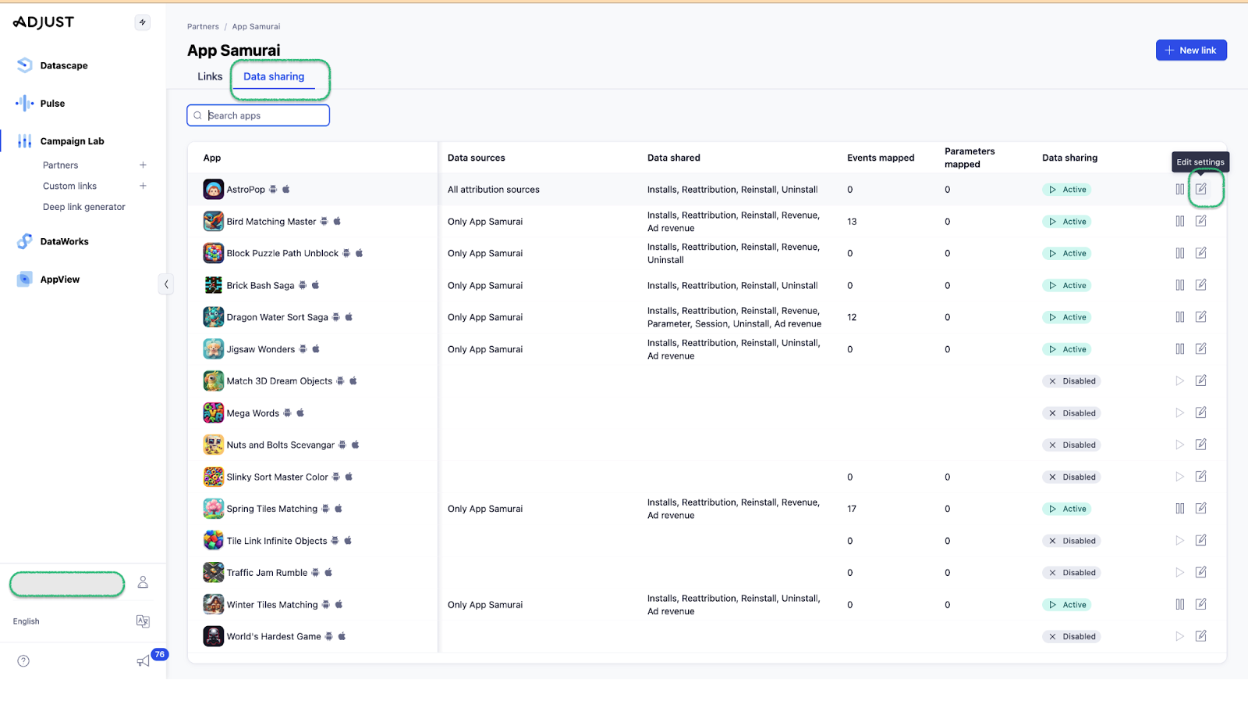Open announcements megaphone with 76 badge
This screenshot has width=1248, height=702.
click(145, 660)
